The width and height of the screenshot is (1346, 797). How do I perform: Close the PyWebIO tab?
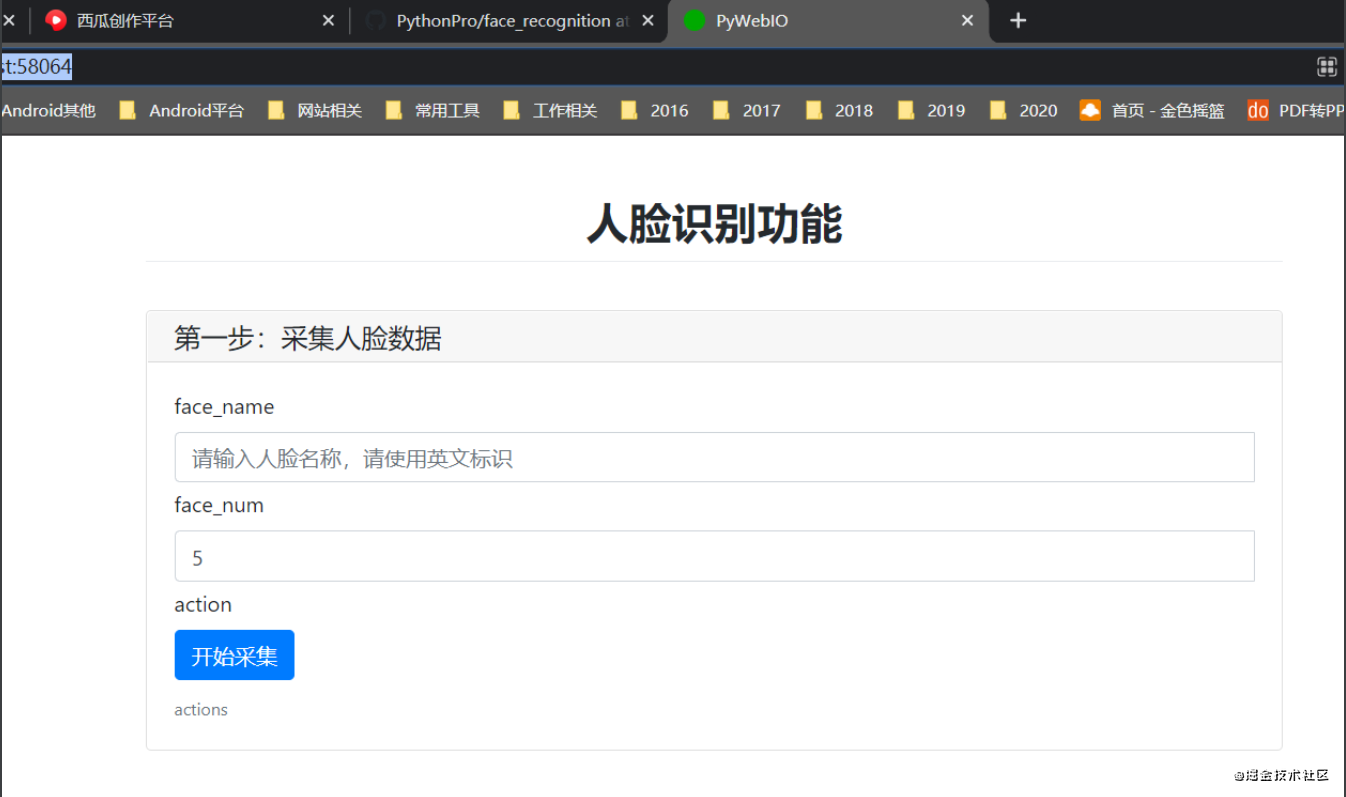coord(967,21)
